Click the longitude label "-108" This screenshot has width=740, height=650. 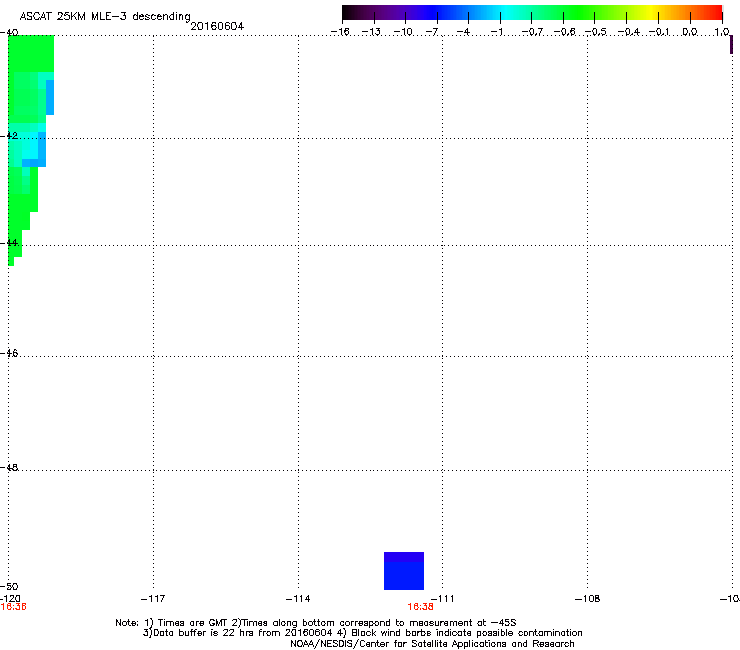click(588, 599)
